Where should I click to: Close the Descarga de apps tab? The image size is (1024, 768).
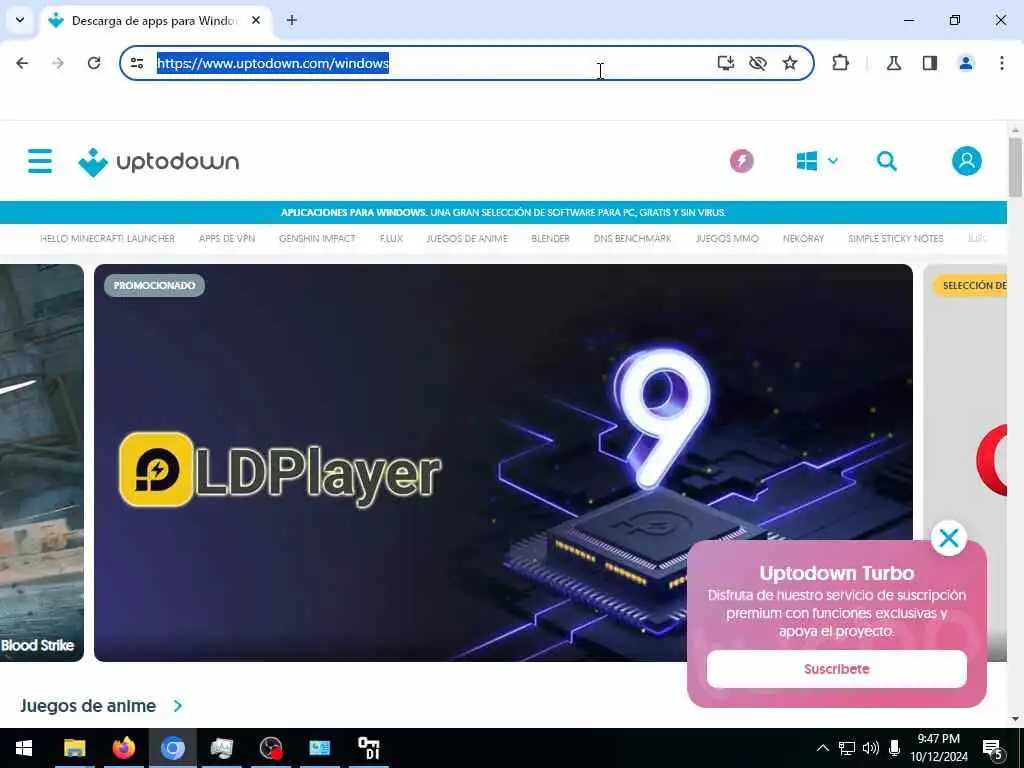[x=256, y=20]
